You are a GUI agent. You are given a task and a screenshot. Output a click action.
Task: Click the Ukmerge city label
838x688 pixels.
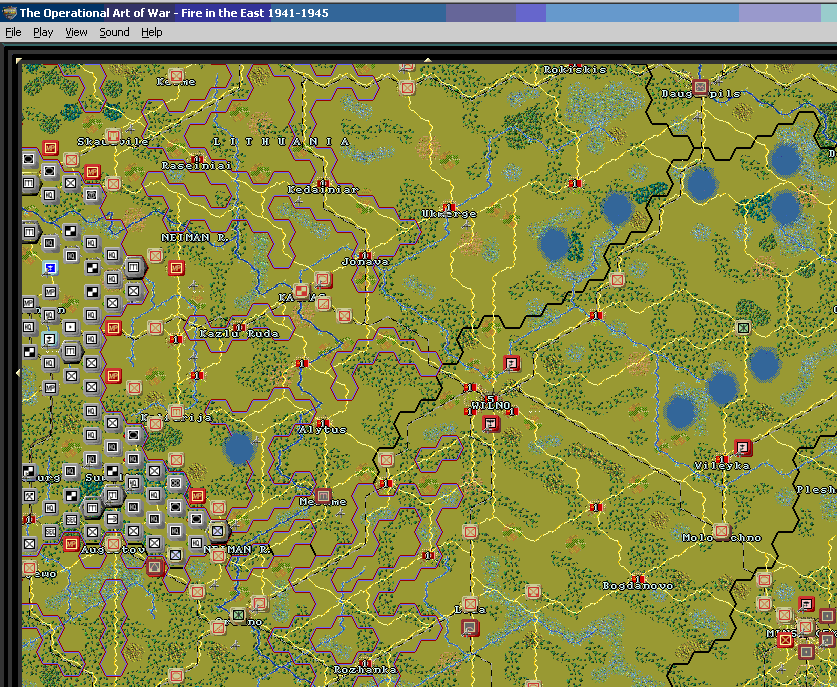click(x=449, y=214)
